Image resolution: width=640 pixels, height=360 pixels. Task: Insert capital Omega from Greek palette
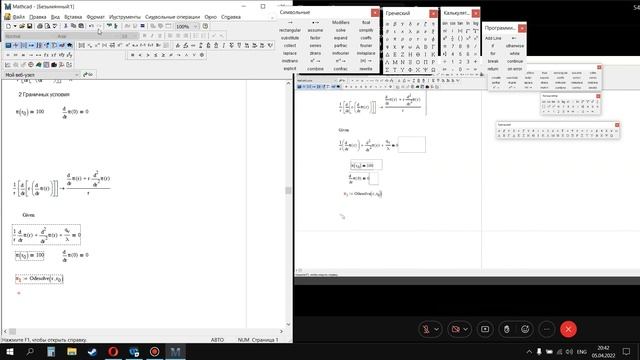click(433, 70)
